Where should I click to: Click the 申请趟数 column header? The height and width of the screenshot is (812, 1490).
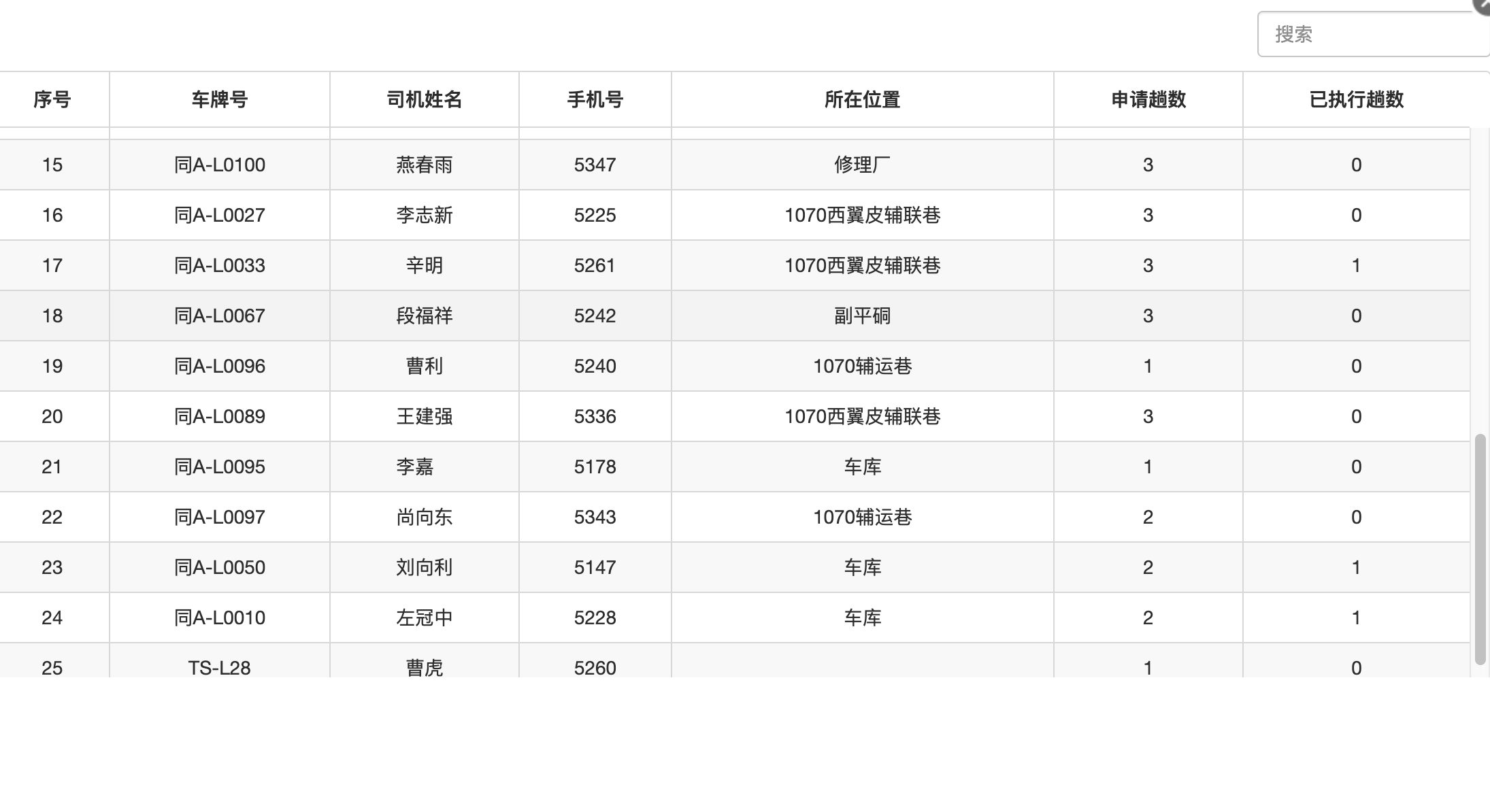pyautogui.click(x=1148, y=100)
